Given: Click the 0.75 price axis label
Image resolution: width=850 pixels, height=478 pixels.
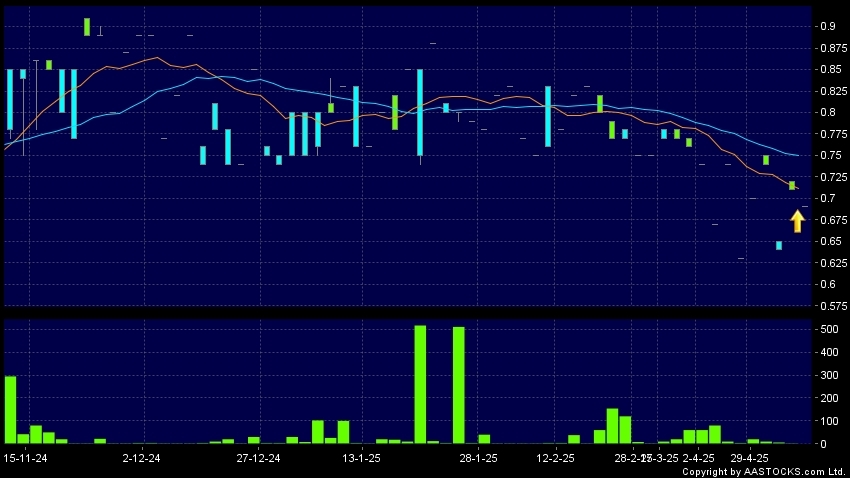Looking at the screenshot, I should click(831, 156).
